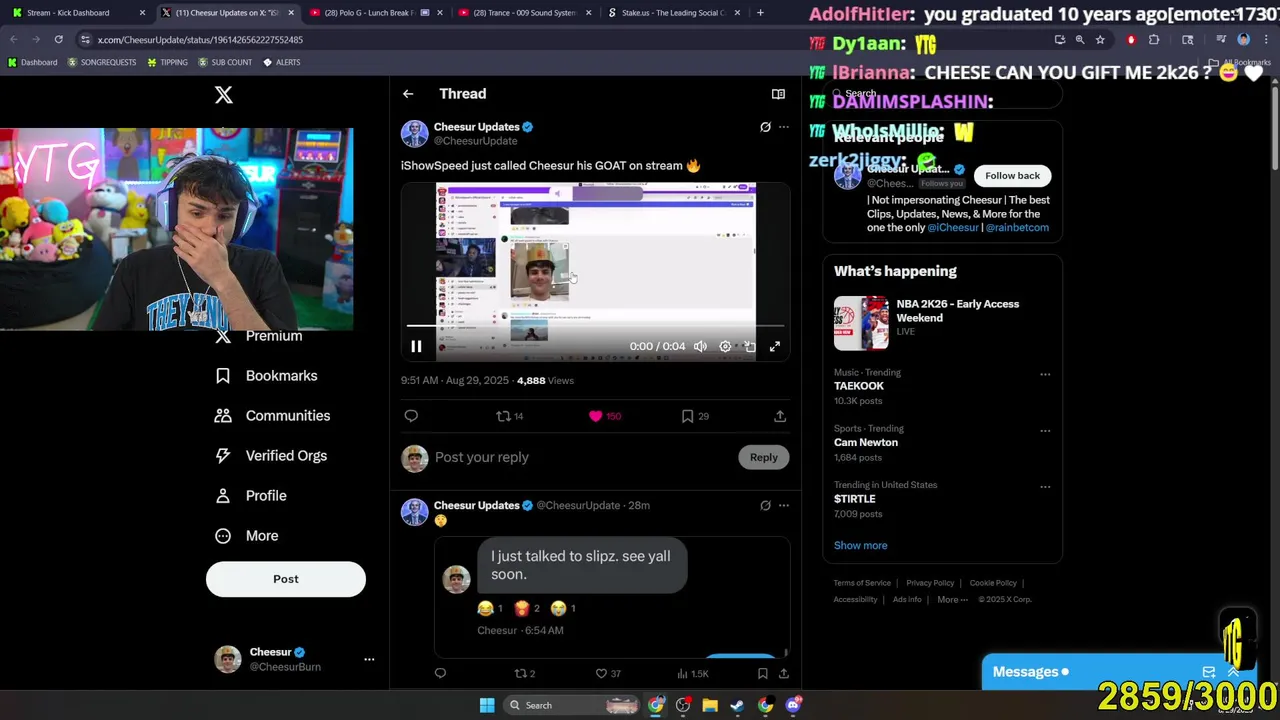The image size is (1280, 720).
Task: Expand video to fullscreen
Action: (775, 346)
